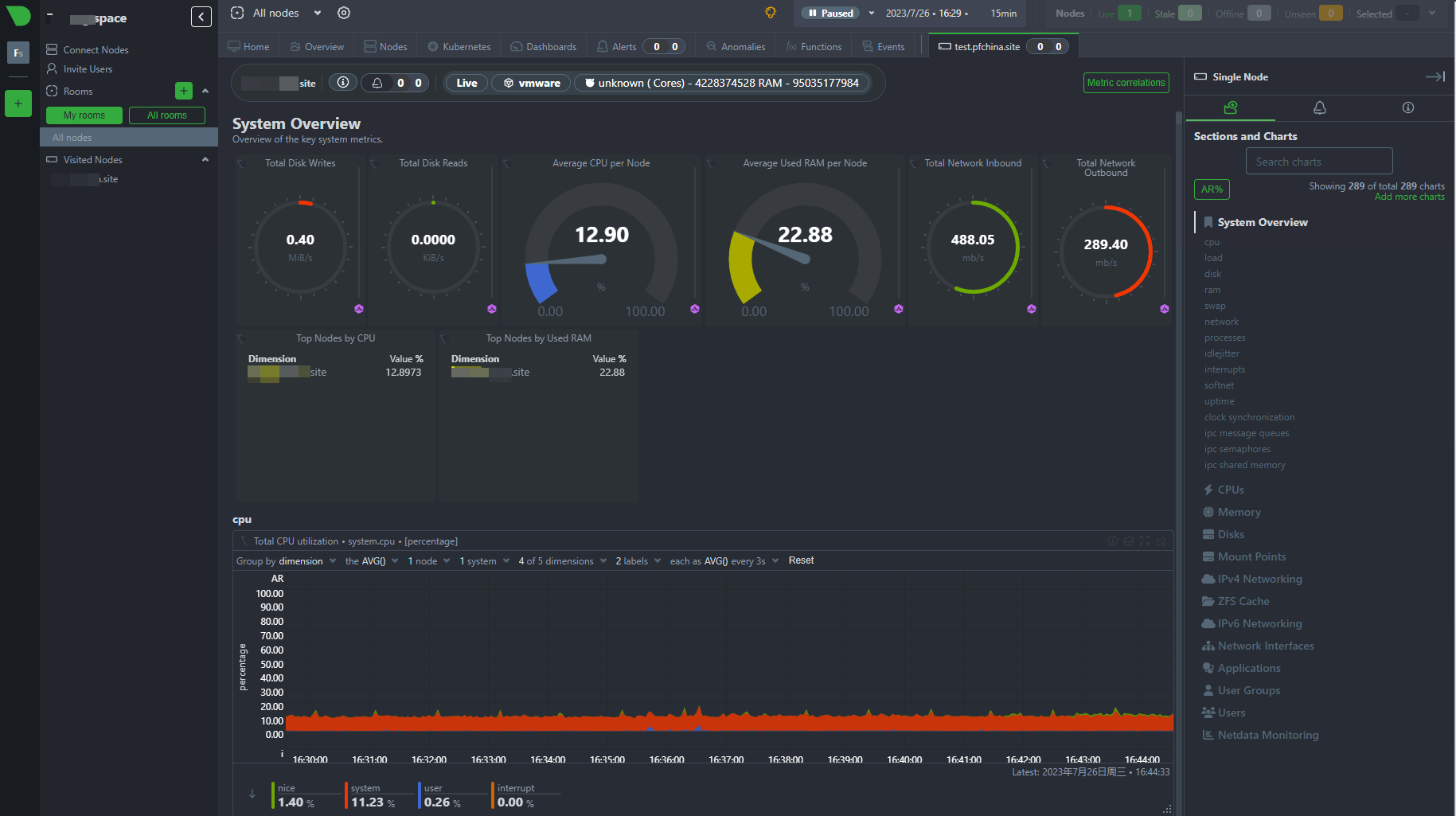
Task: Collapse the Visited Nodes section
Action: tap(205, 160)
